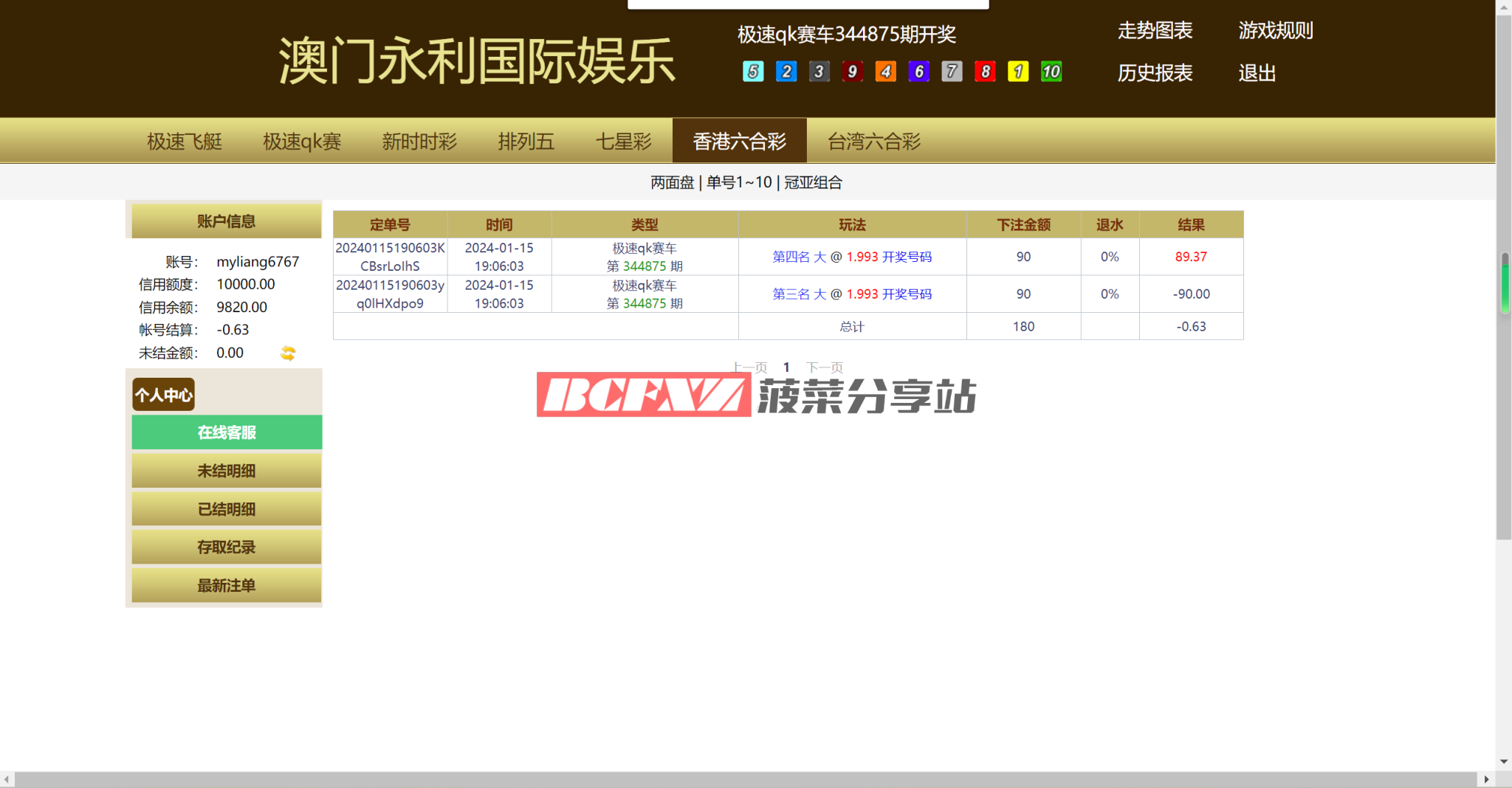Open 游戏规则 game rules
Screen dimensions: 1512x788
1275,30
